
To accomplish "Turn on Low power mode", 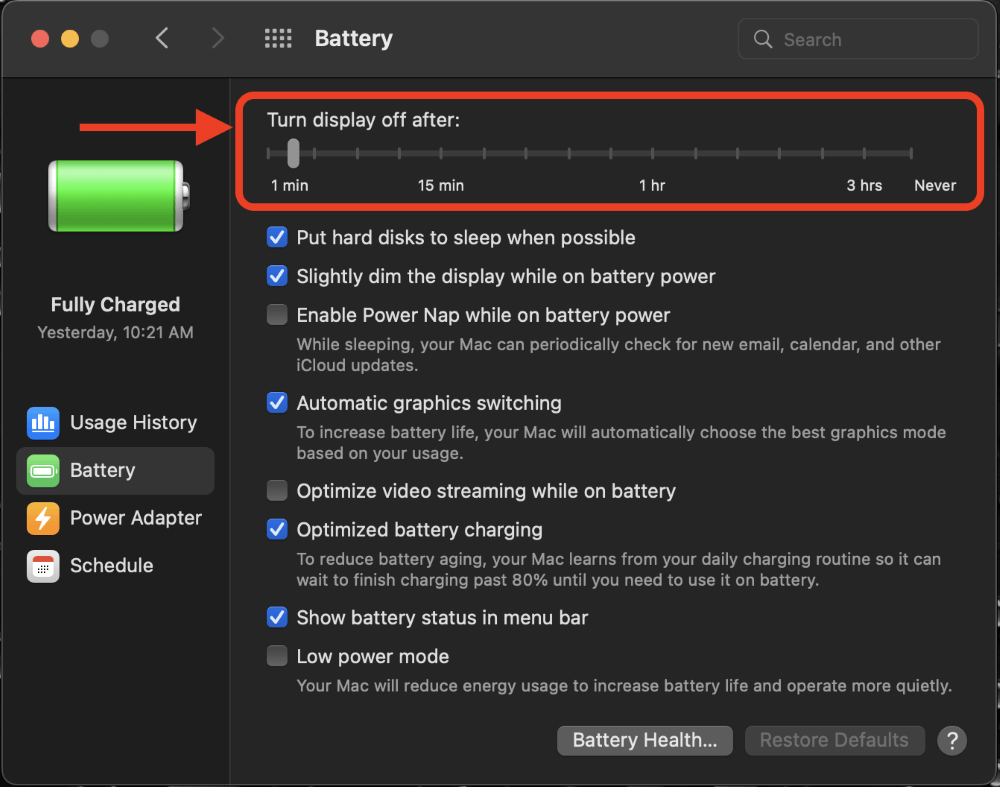I will (277, 656).
